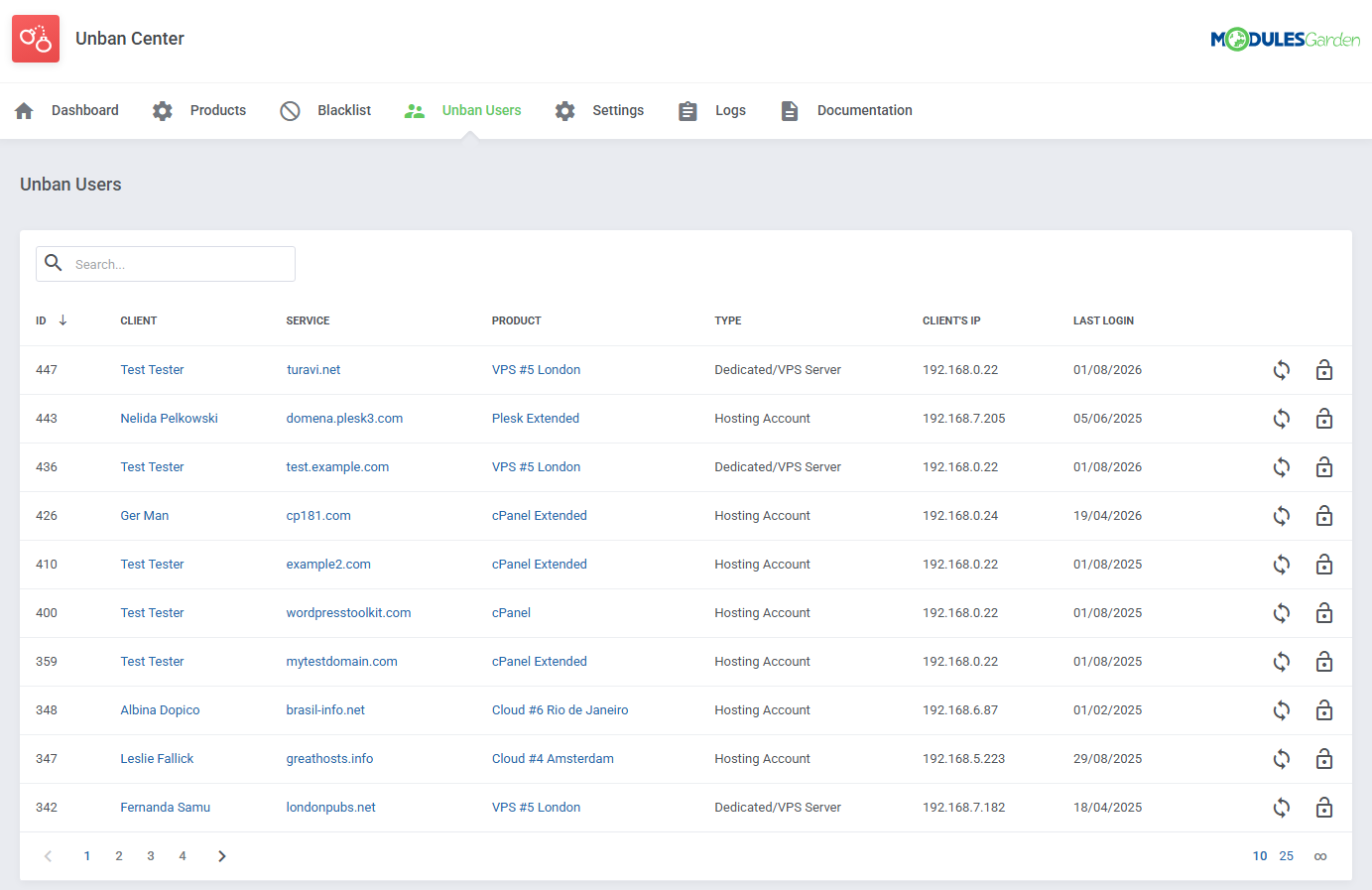Click the Documentation page icon
Image resolution: width=1372 pixels, height=890 pixels.
click(x=790, y=110)
